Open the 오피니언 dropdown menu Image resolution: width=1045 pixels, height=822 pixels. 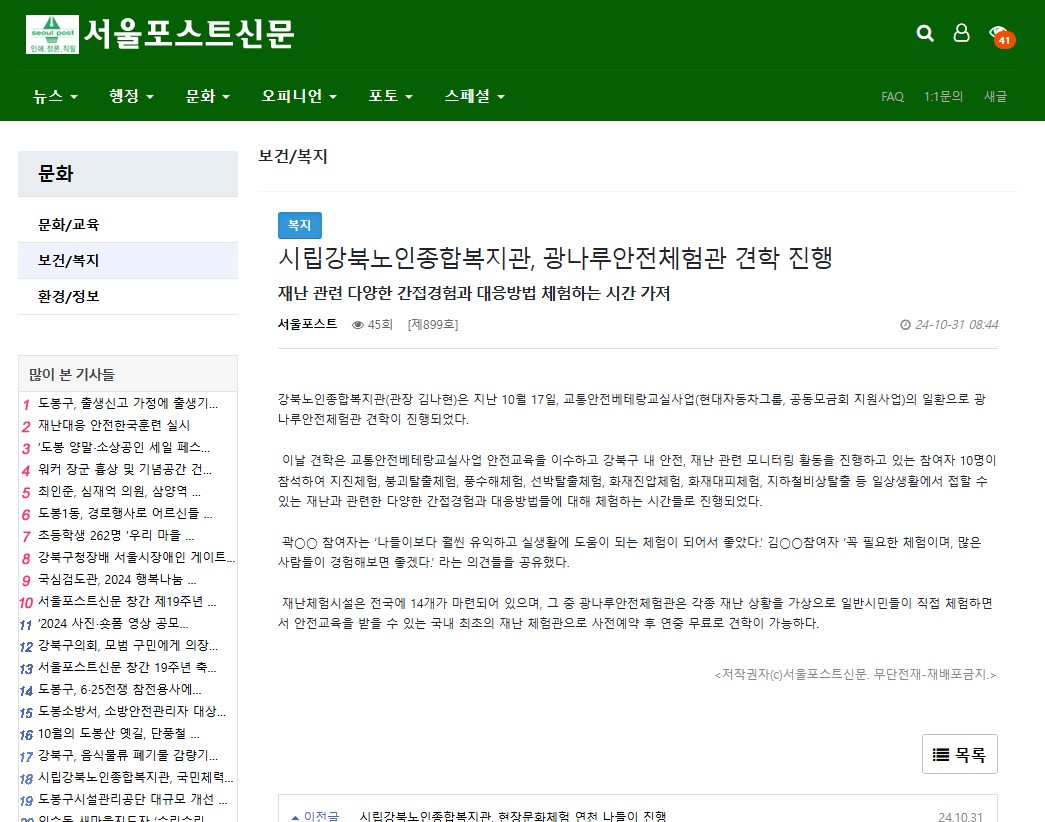(299, 97)
